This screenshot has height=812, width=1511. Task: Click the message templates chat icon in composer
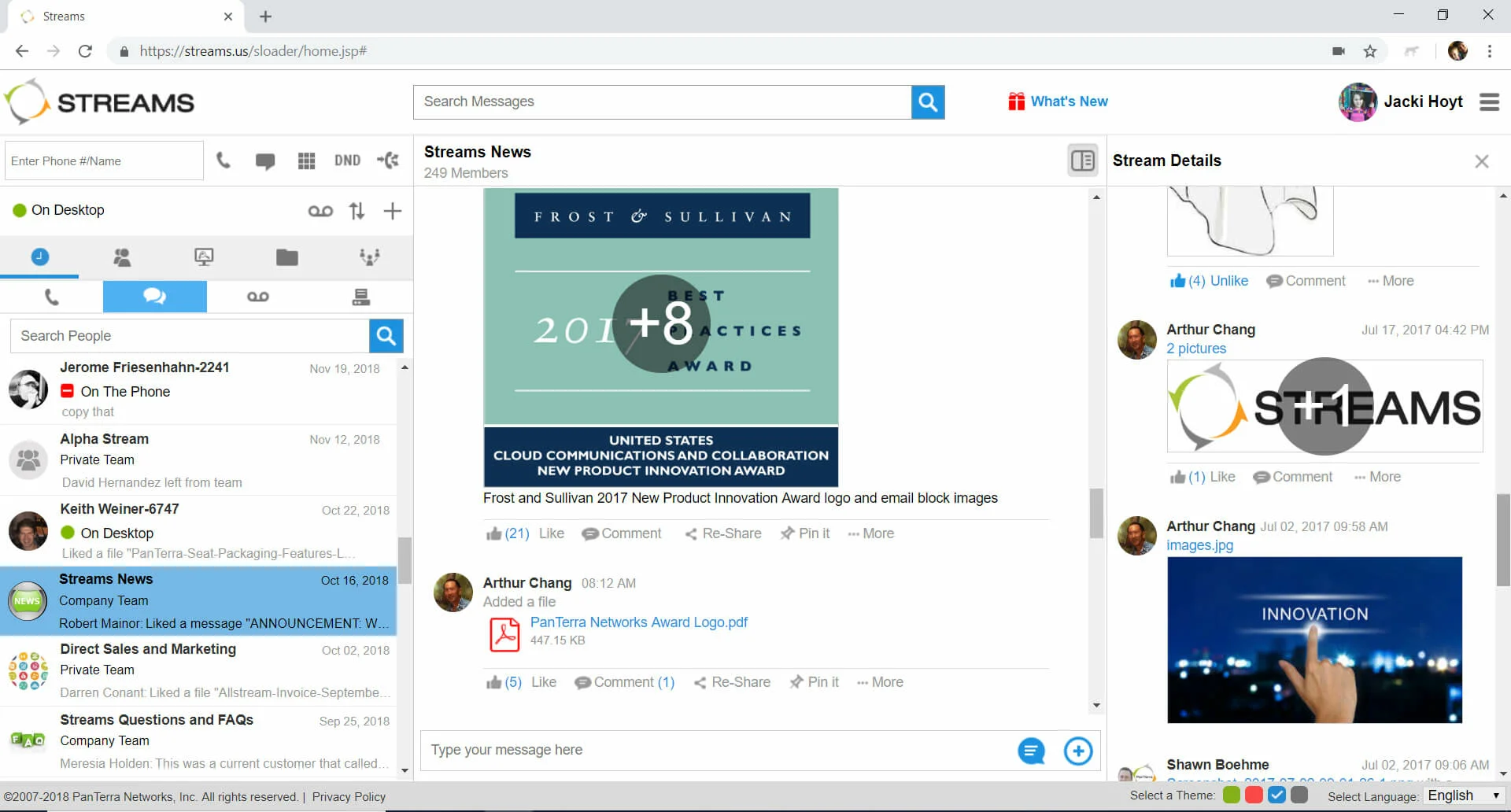(1031, 751)
